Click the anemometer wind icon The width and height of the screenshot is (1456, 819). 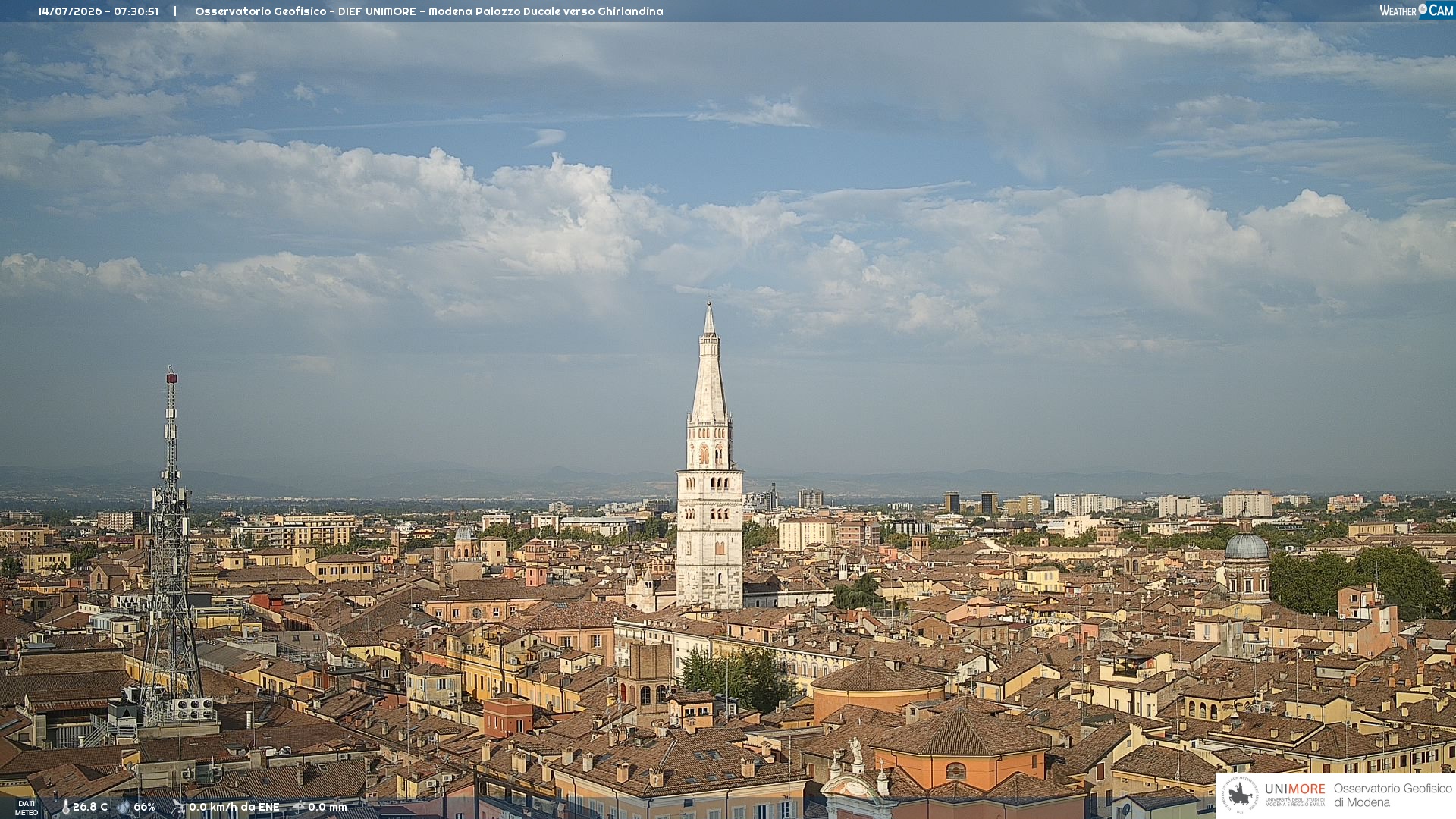[x=178, y=808]
